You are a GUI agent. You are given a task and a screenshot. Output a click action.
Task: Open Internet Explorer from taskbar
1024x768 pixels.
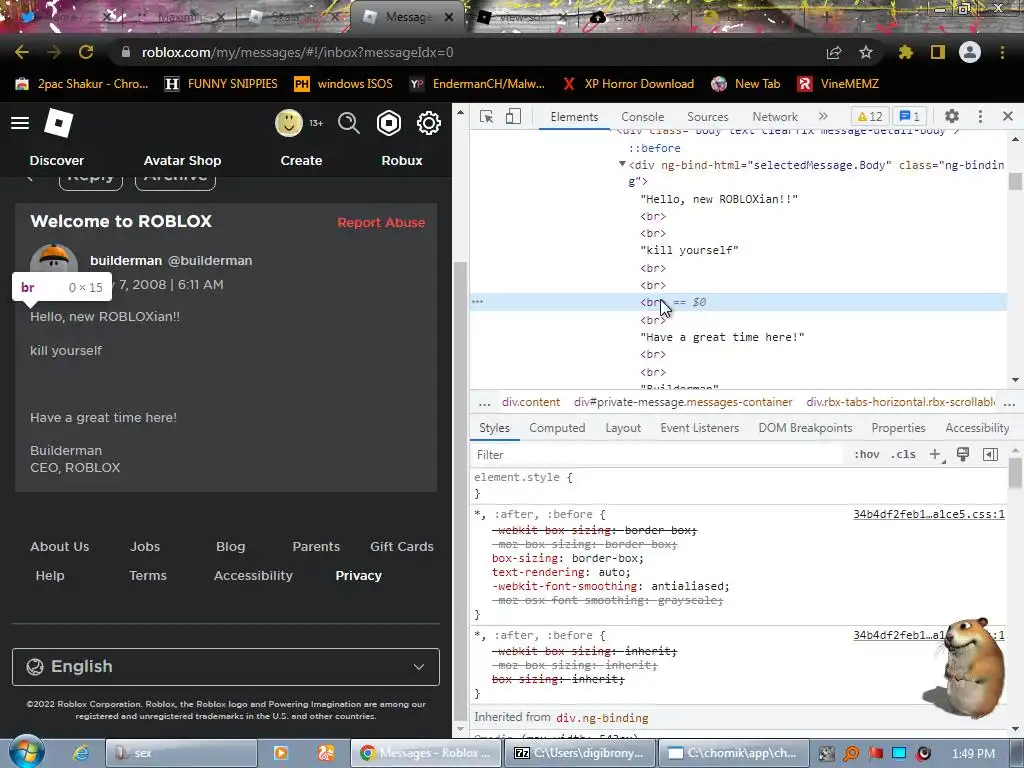pos(81,752)
